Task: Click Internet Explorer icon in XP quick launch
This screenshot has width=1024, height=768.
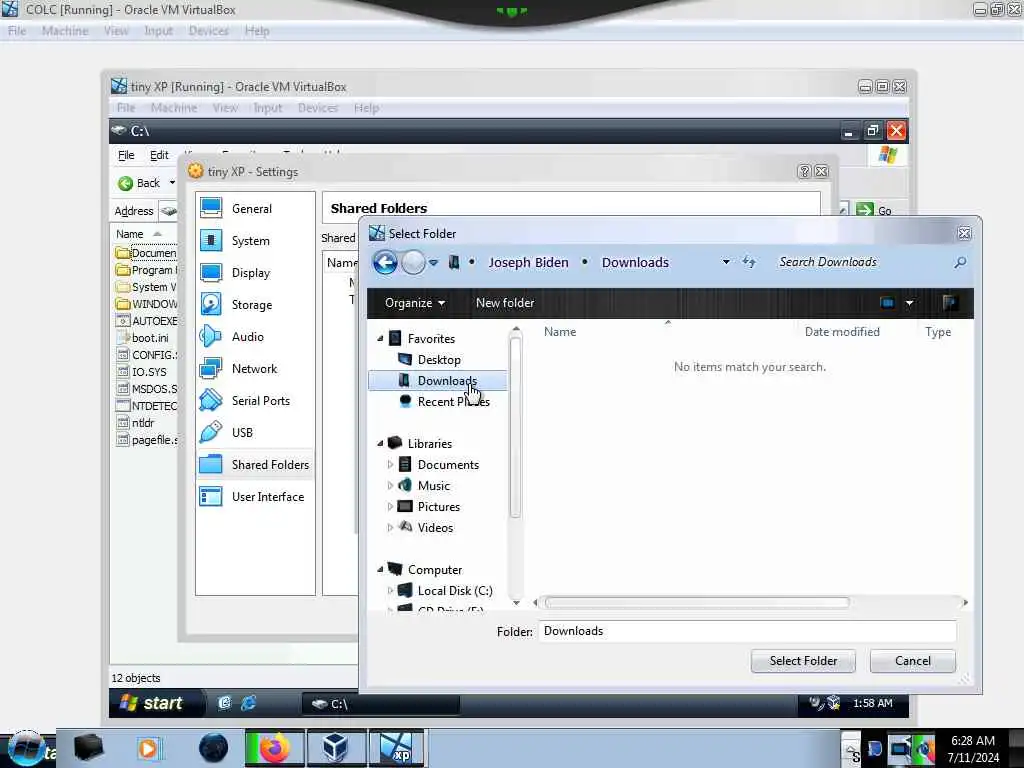Action: coord(248,703)
